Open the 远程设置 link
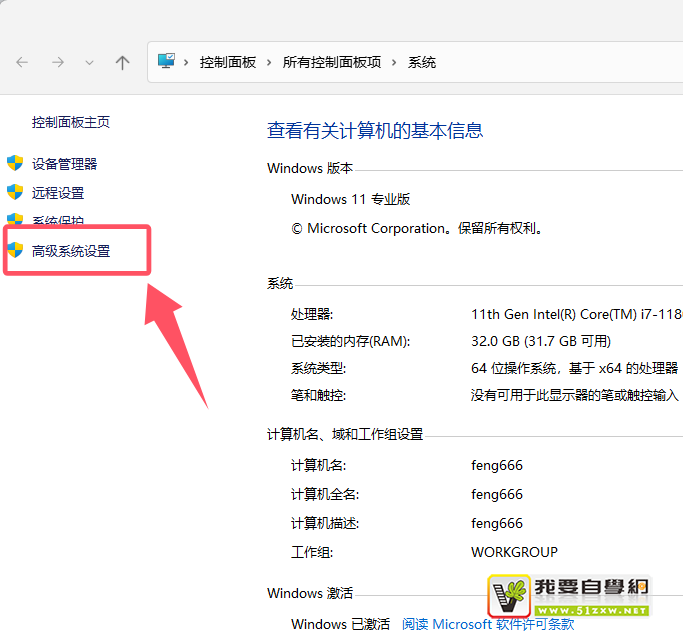Screen dimensions: 683x639 tap(58, 193)
